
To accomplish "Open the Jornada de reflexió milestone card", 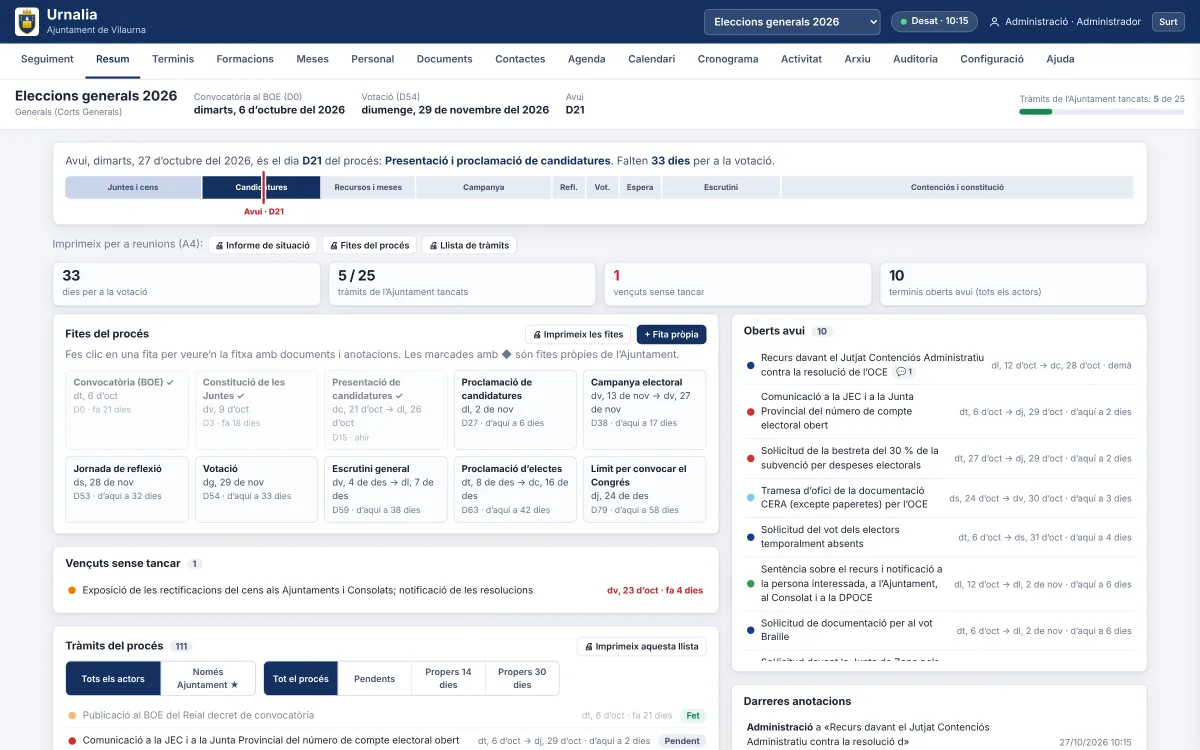I will pos(126,489).
